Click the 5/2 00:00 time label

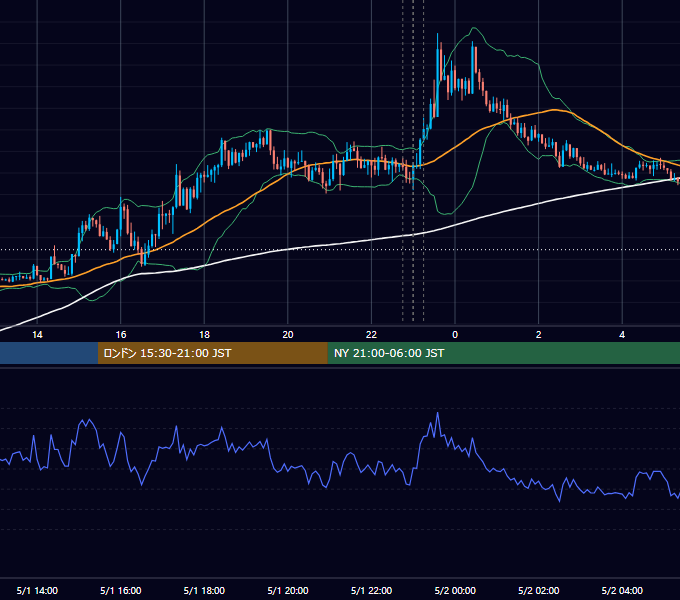(x=455, y=590)
